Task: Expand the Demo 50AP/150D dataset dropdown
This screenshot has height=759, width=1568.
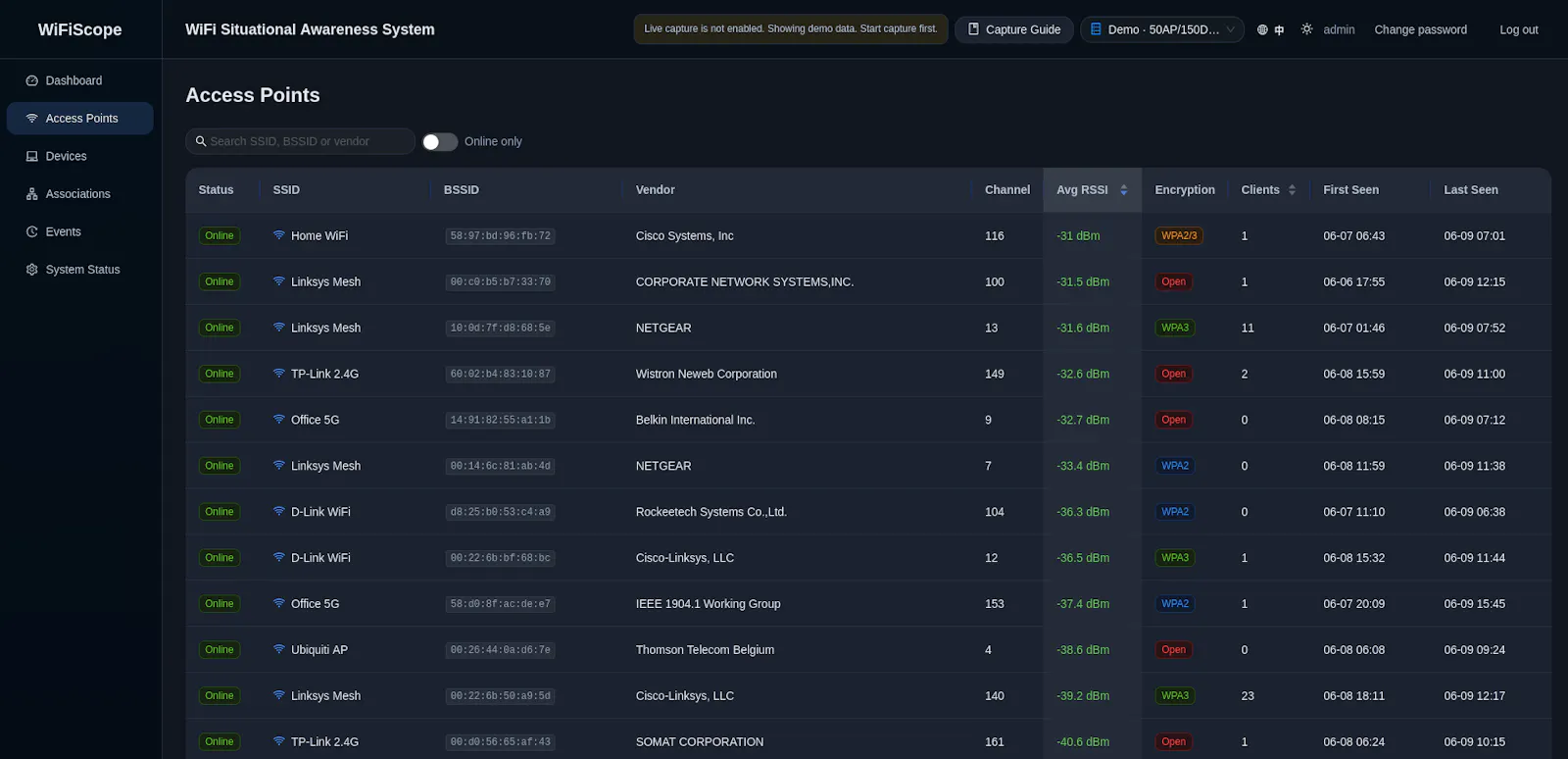Action: point(1162,29)
